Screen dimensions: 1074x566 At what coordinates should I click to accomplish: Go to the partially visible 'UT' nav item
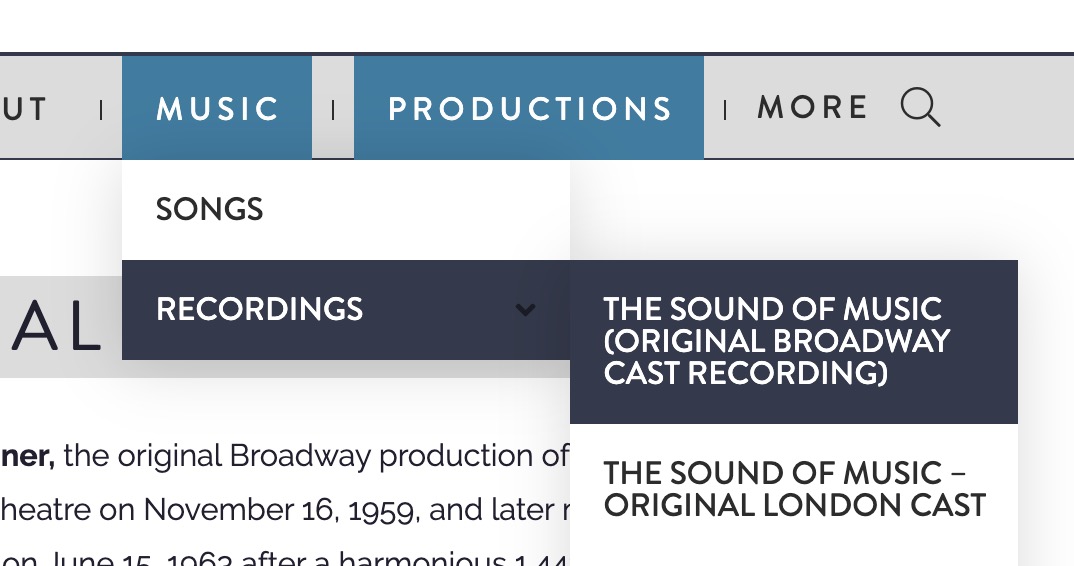point(23,110)
